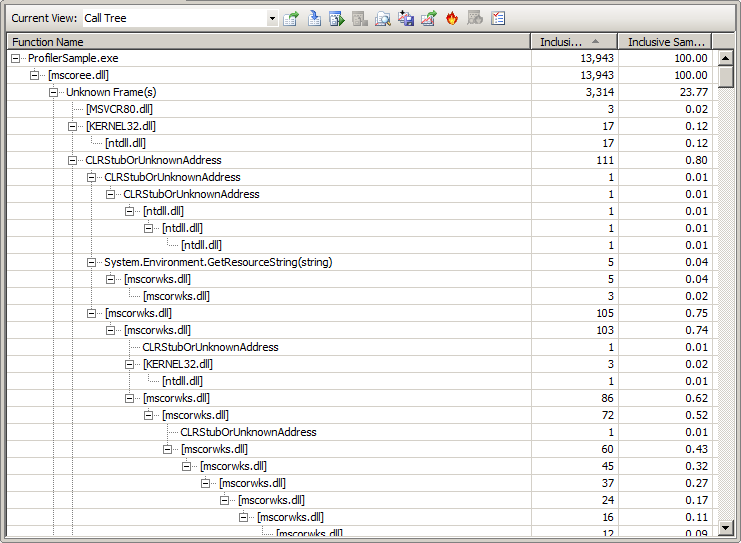Image resolution: width=741 pixels, height=543 pixels.
Task: Collapse the [mscorwks.dll] node with 37 samples
Action: 205,483
